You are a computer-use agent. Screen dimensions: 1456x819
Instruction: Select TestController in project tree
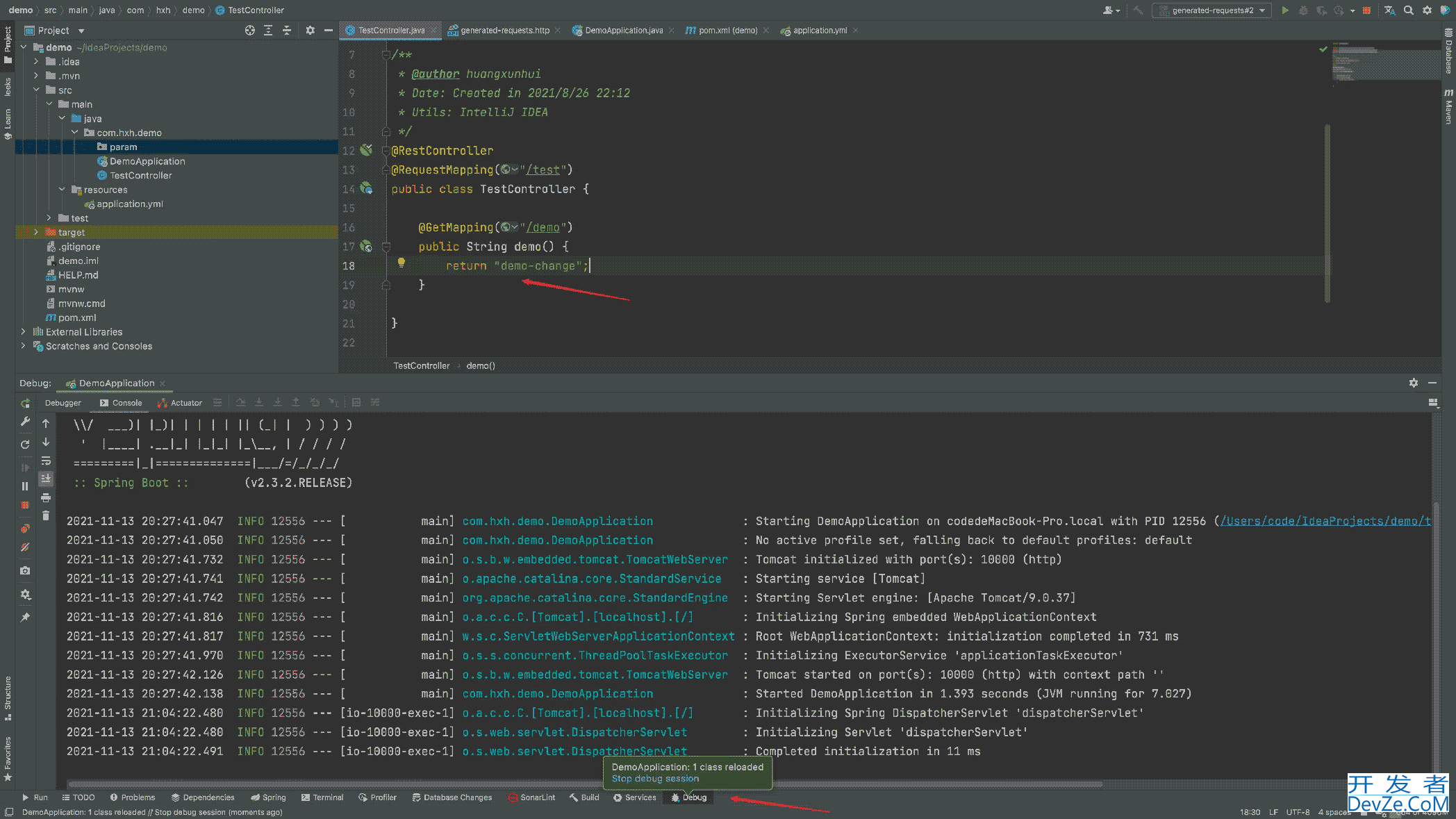140,176
